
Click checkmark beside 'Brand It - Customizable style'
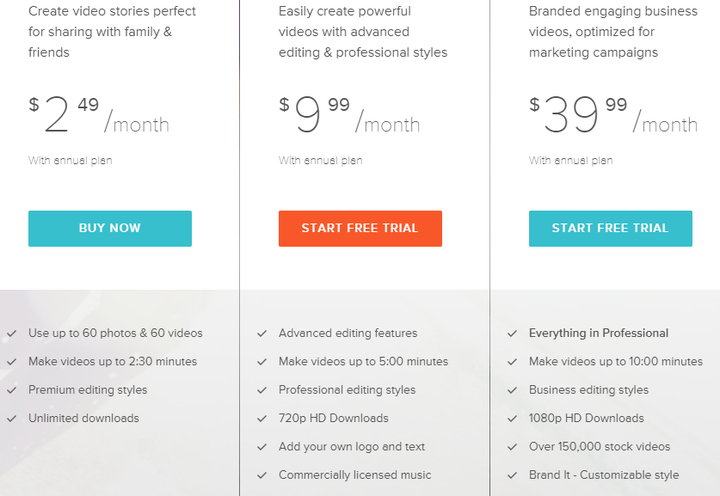pos(512,475)
